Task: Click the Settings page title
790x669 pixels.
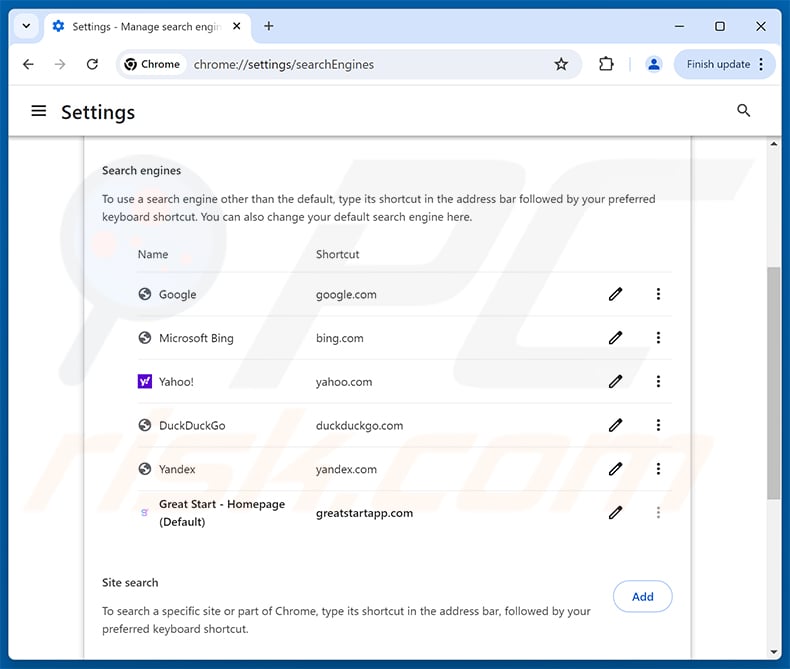Action: [98, 112]
